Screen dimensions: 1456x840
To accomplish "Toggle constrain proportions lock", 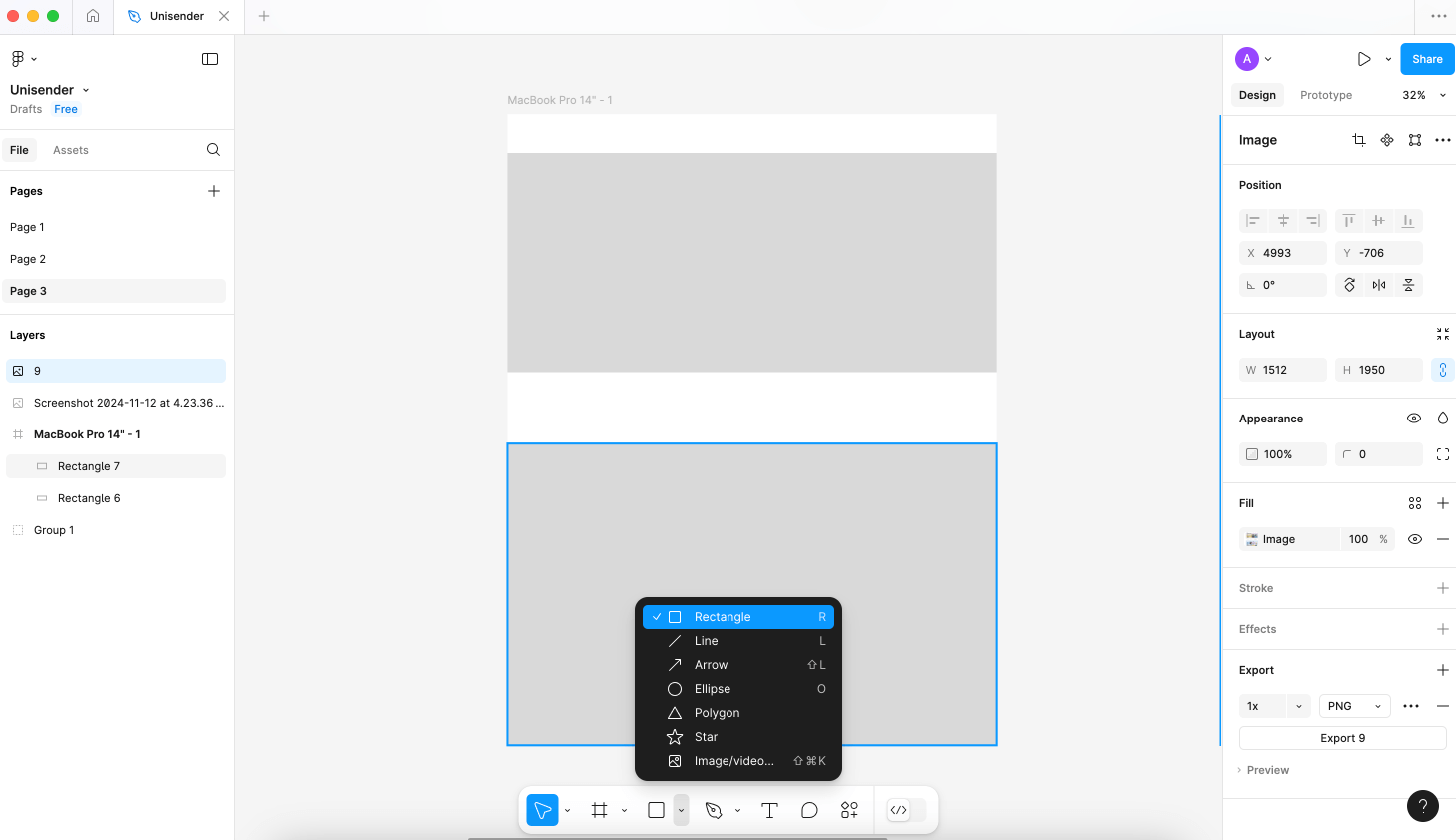I will (x=1443, y=370).
